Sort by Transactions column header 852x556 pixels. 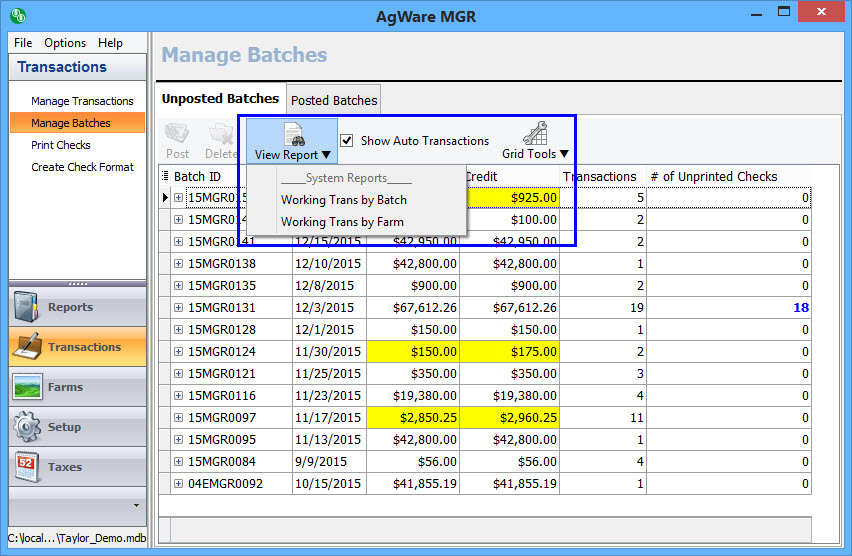click(600, 177)
